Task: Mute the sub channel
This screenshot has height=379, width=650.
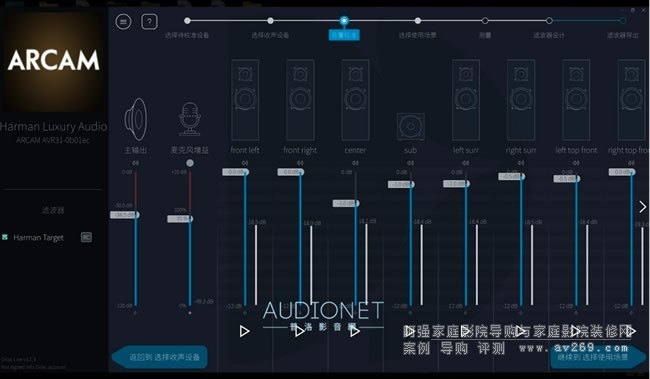Action: coord(410,163)
